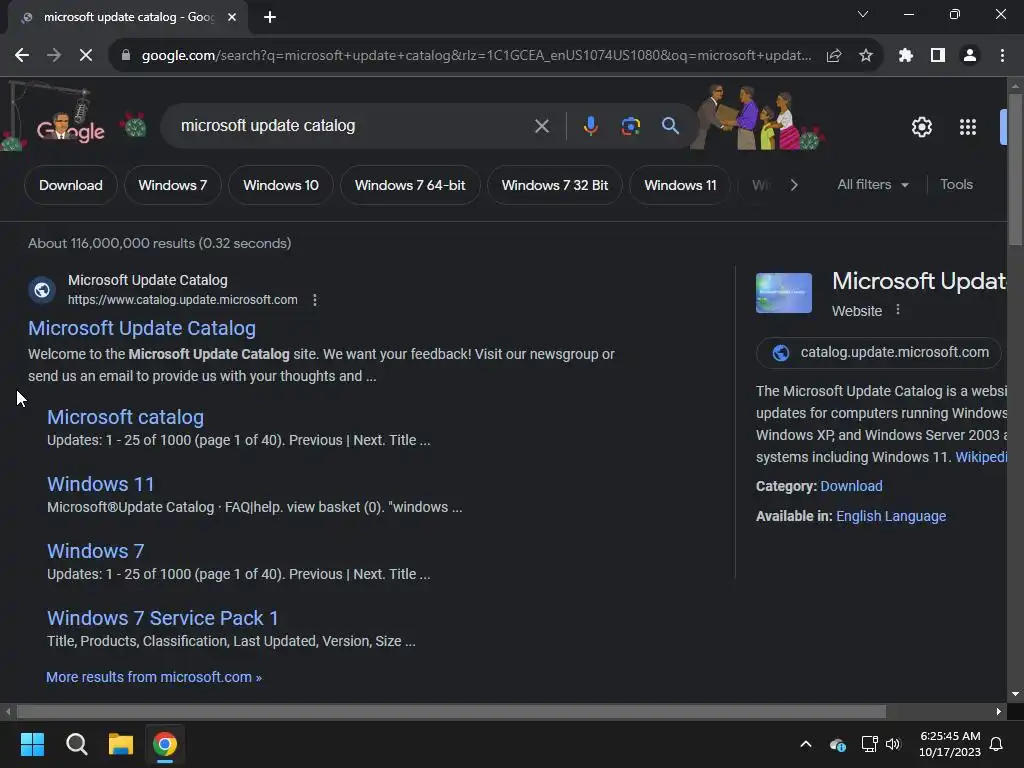
Task: Open the Chrome three-dot menu
Action: click(x=1002, y=56)
